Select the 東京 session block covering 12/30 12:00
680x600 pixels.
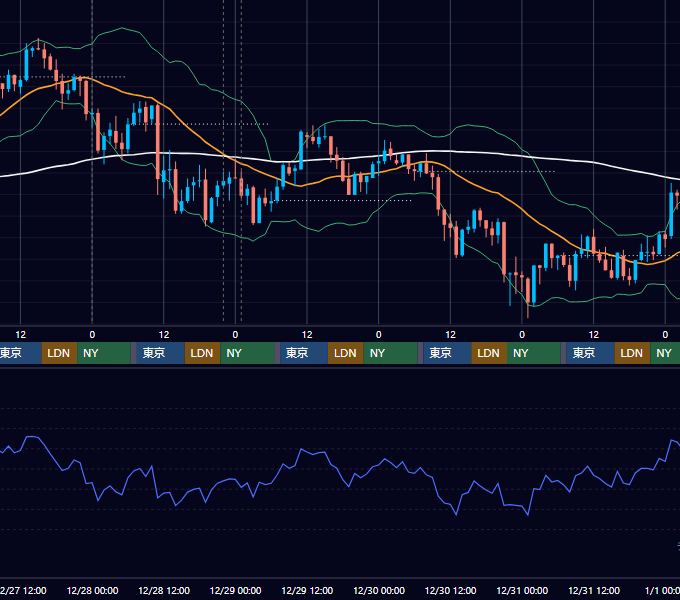pos(447,353)
